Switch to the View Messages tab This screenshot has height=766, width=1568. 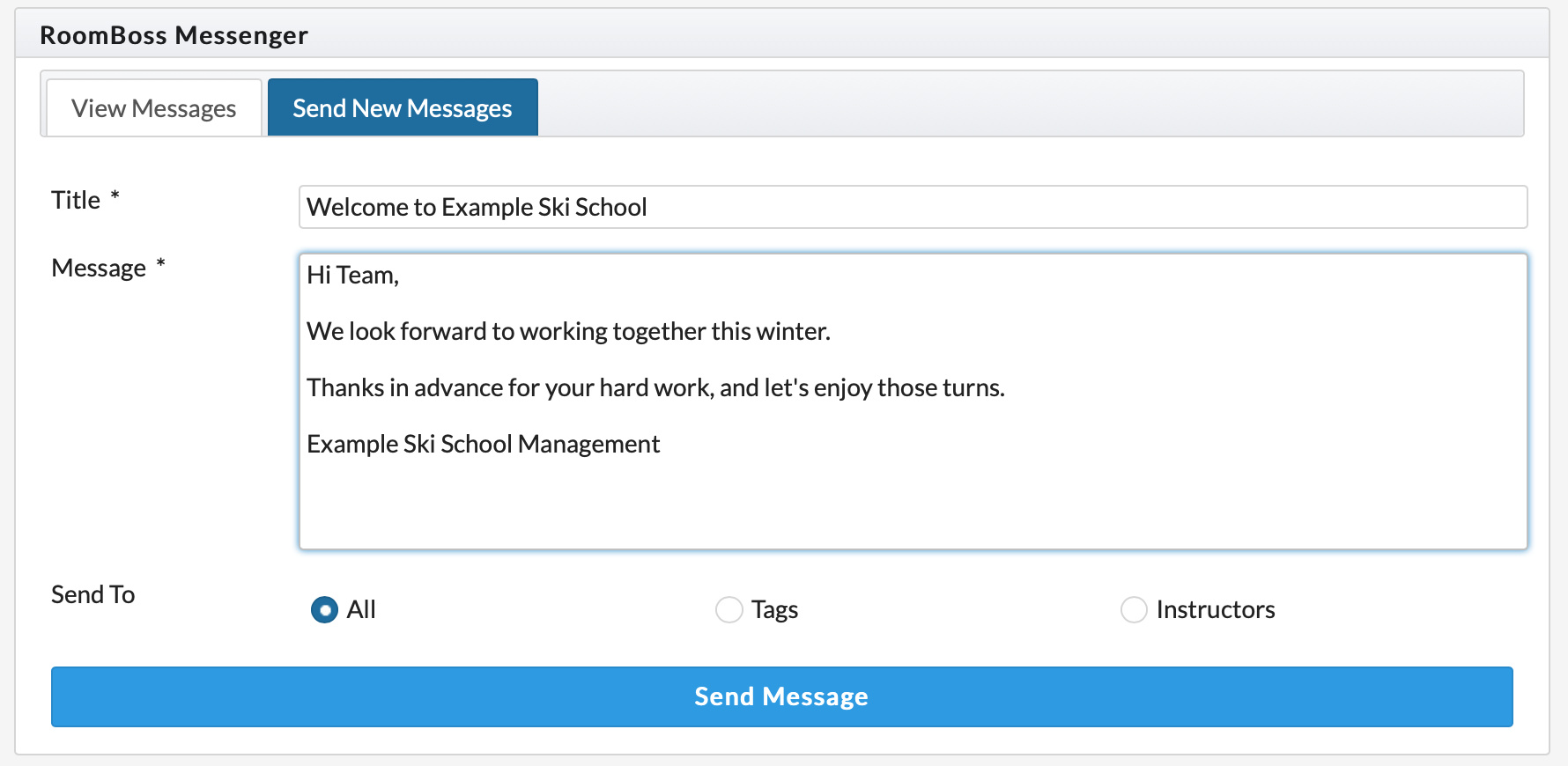tap(153, 108)
